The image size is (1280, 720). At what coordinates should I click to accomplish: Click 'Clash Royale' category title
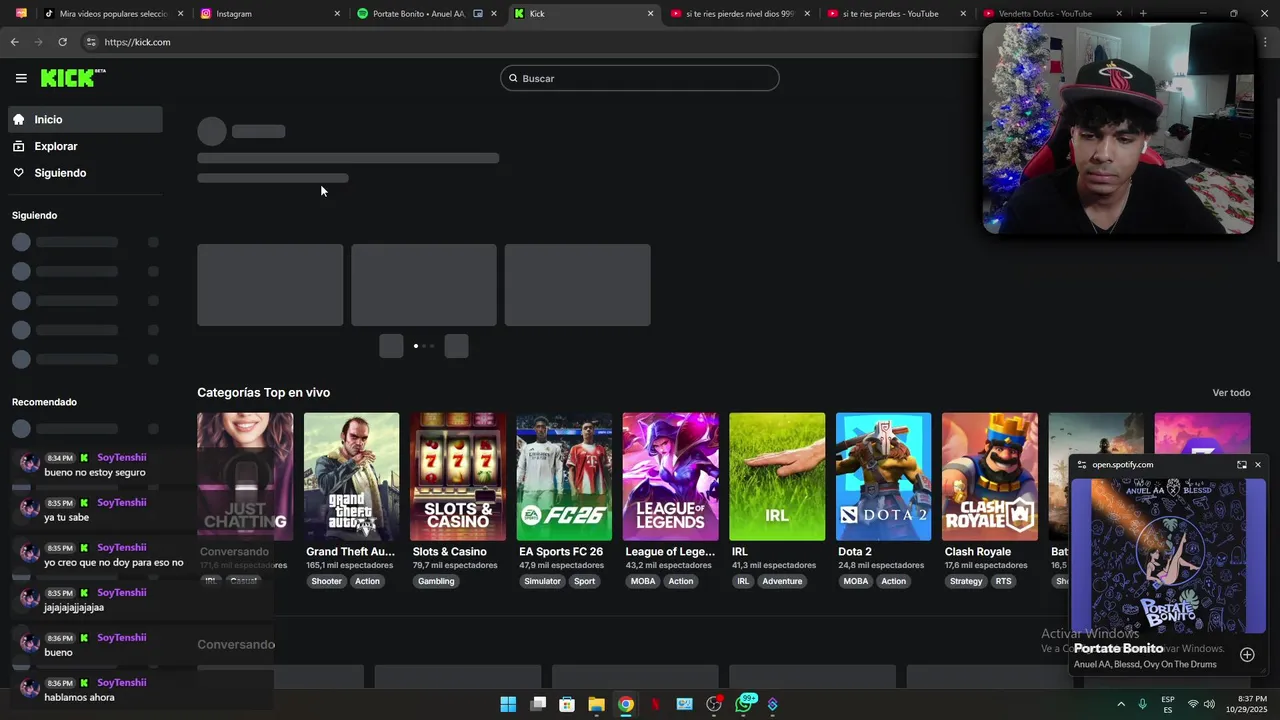[978, 552]
